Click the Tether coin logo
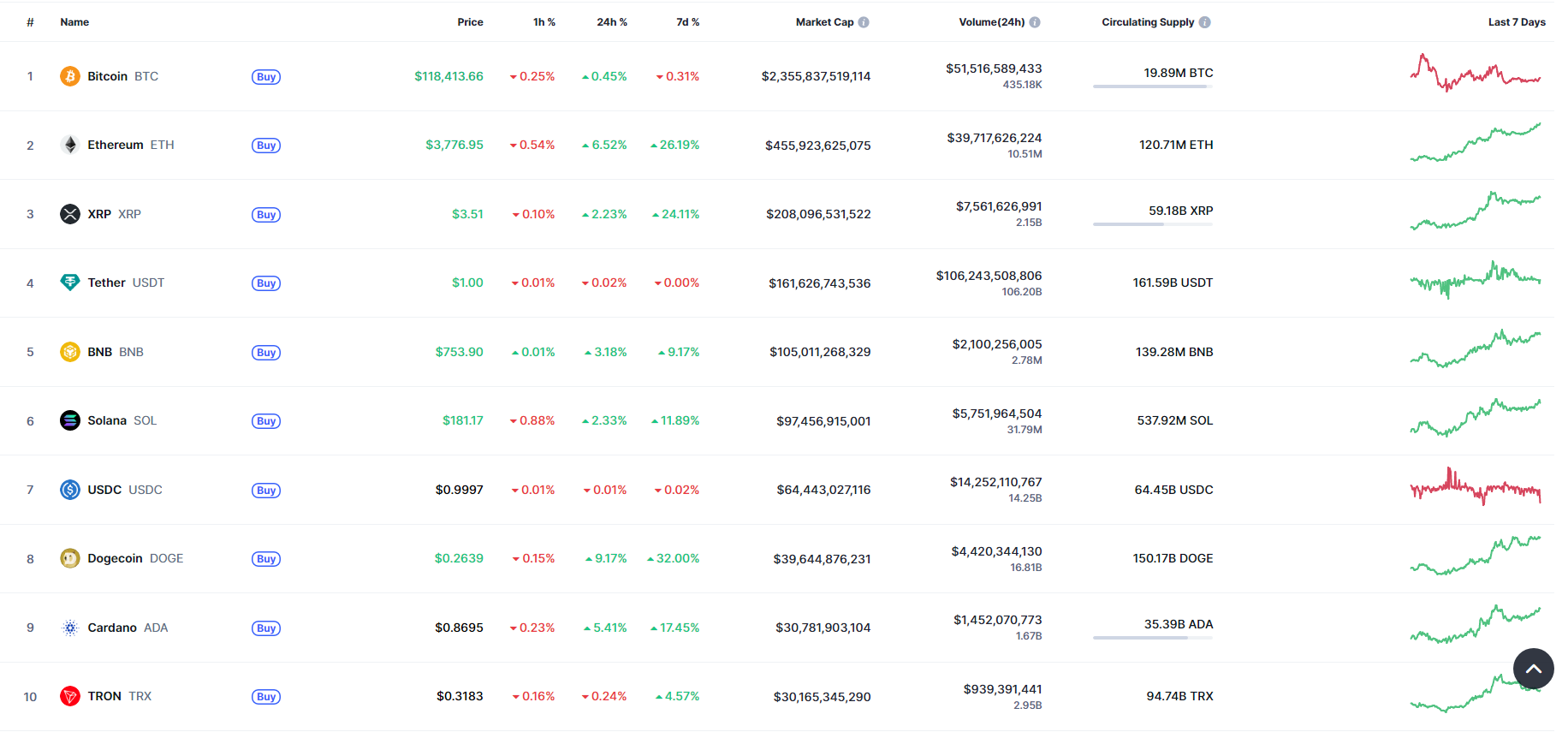 pyautogui.click(x=70, y=283)
